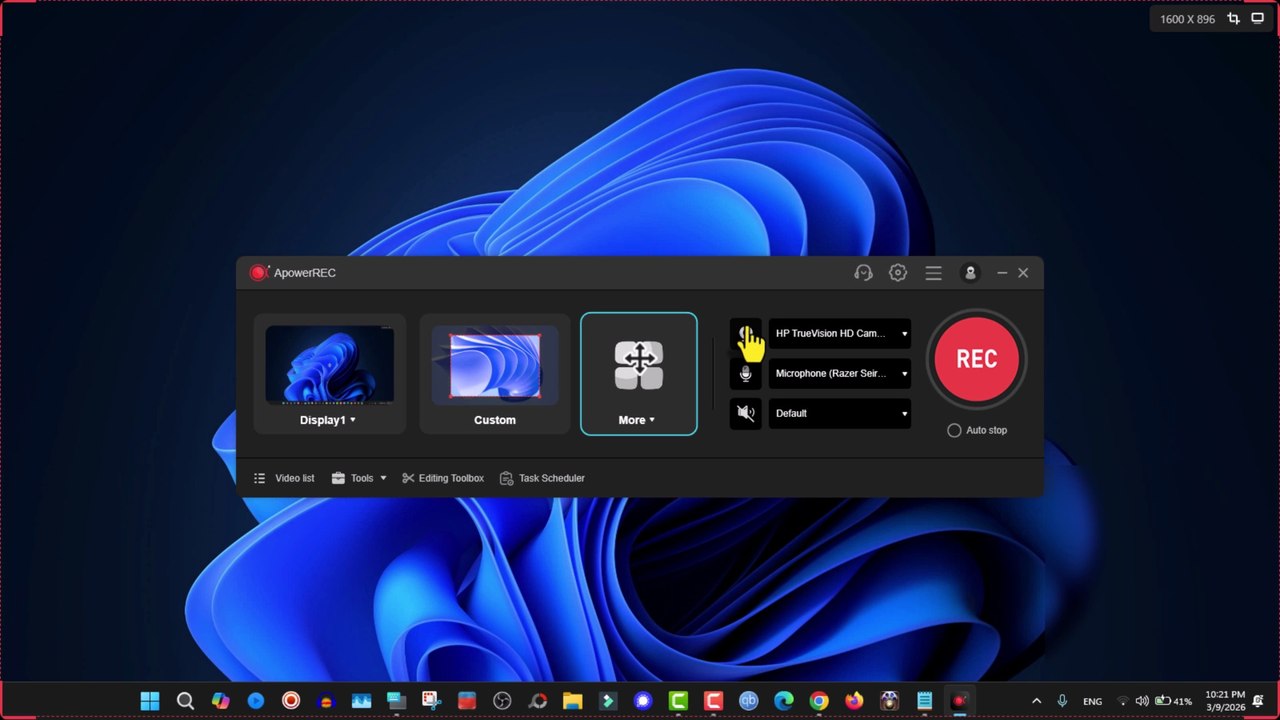Viewport: 1280px width, 720px height.
Task: Expand the HP TrueVision HD camera dropdown
Action: point(904,334)
